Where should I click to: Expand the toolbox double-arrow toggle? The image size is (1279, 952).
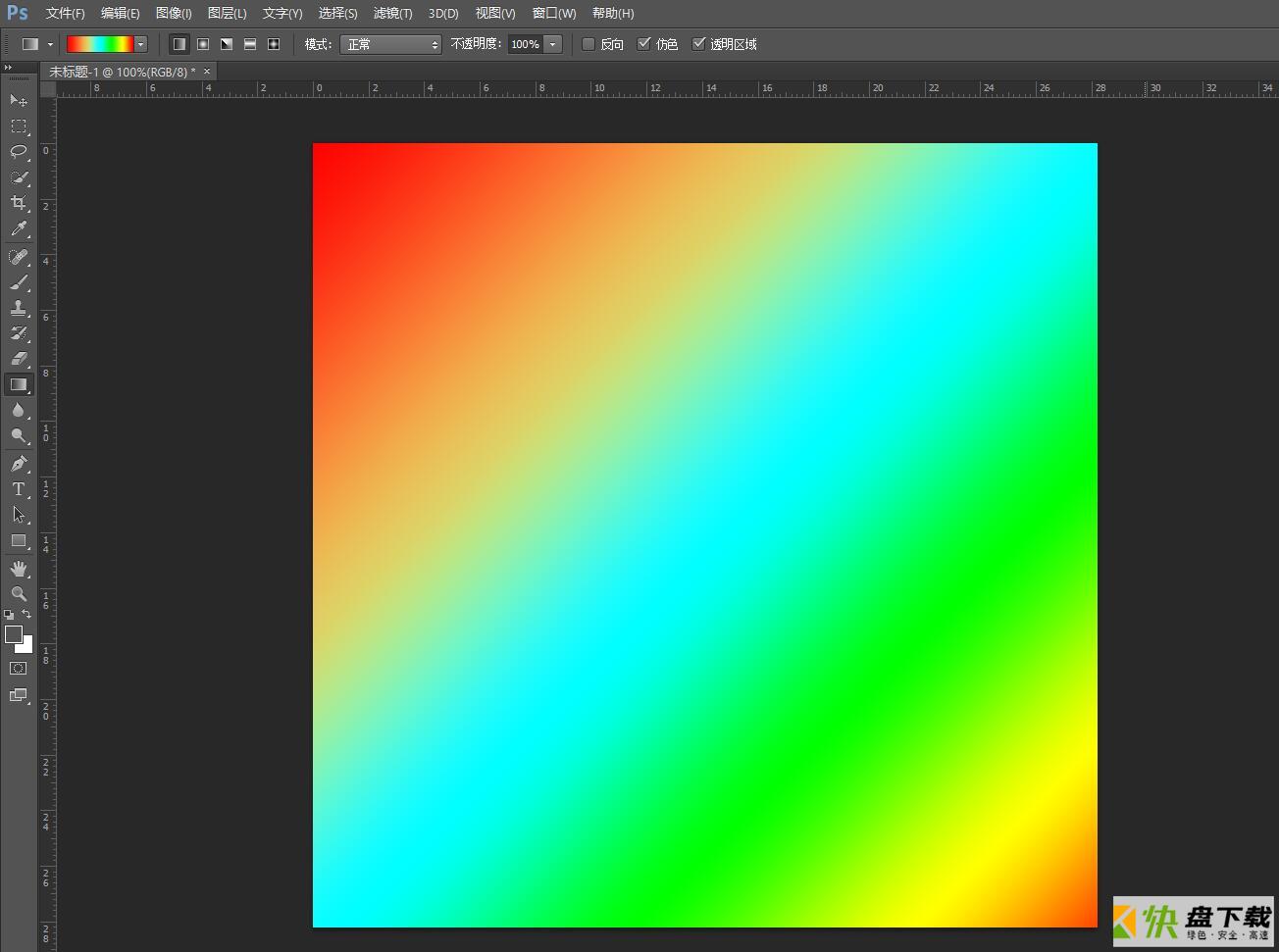click(x=9, y=68)
